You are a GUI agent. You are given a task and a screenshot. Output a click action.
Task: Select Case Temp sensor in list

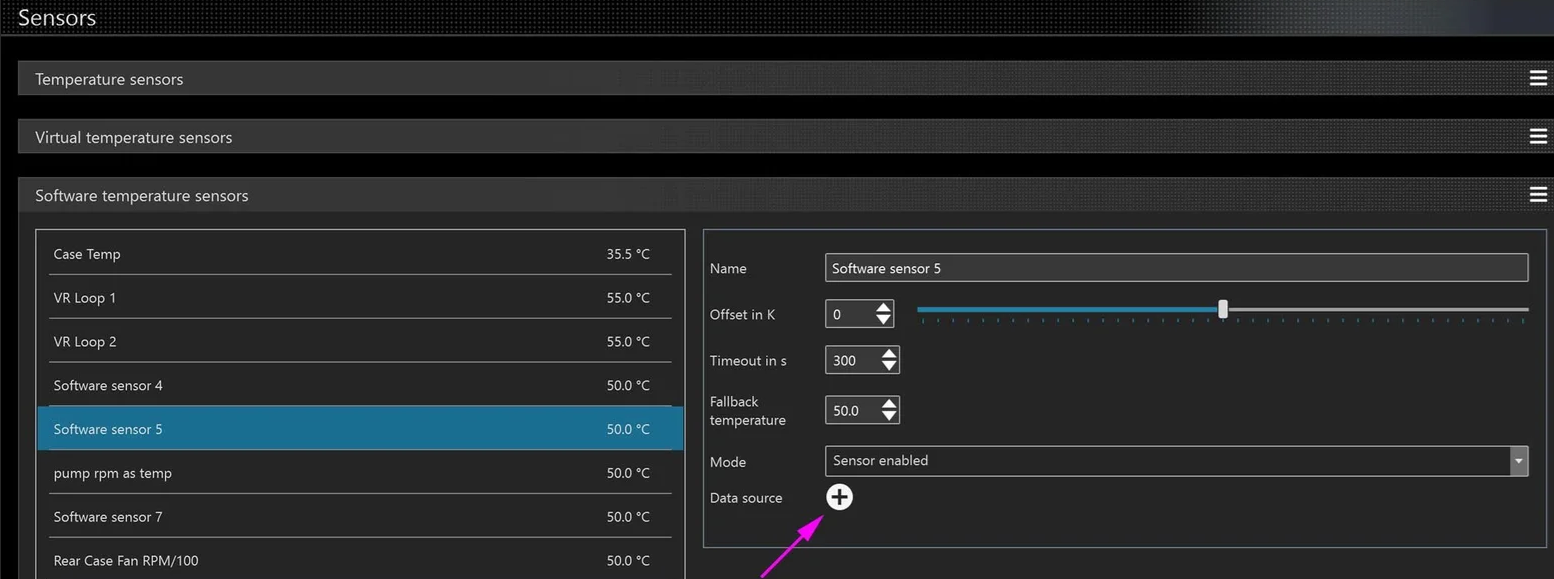[360, 254]
